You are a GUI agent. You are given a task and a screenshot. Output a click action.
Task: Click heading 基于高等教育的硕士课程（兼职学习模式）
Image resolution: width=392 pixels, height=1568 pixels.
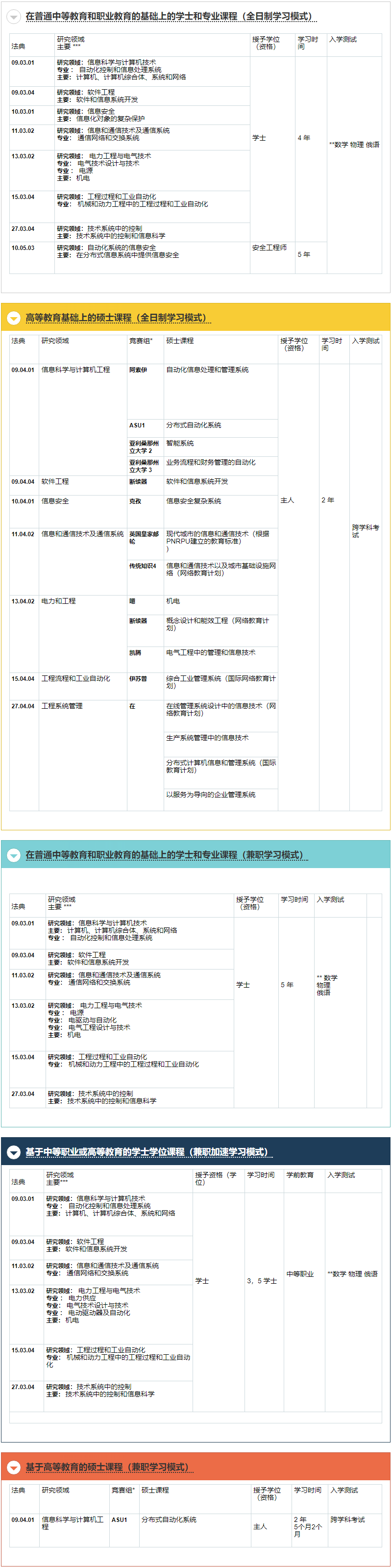110,1467
